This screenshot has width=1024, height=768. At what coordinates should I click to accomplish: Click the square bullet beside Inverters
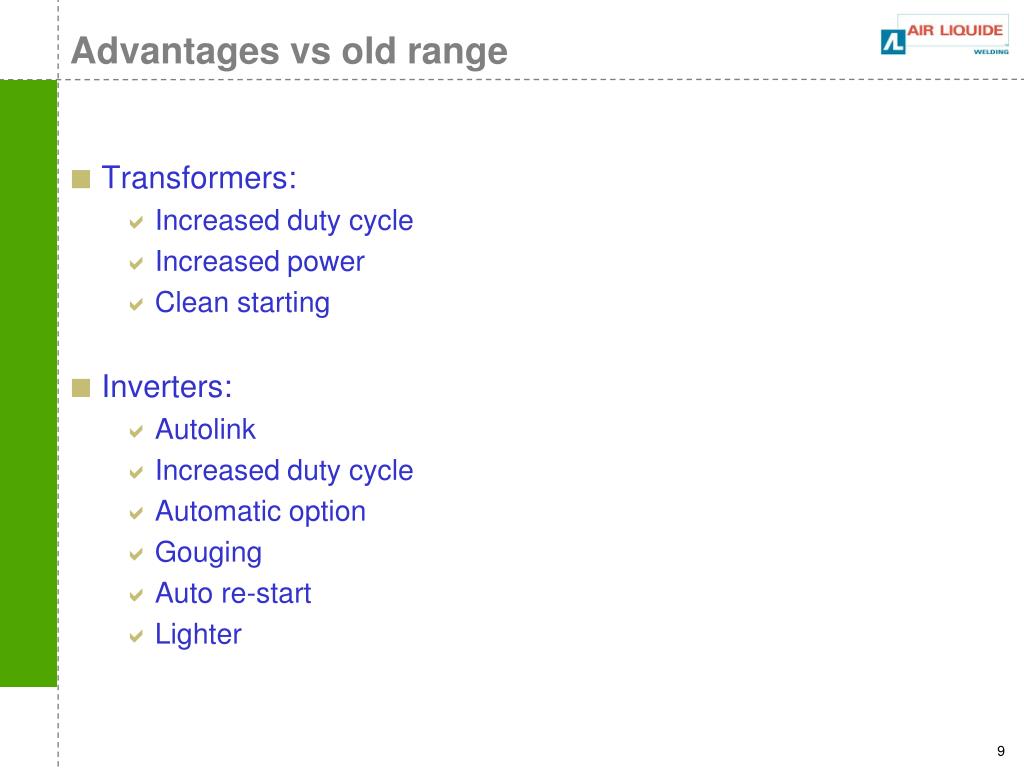81,388
